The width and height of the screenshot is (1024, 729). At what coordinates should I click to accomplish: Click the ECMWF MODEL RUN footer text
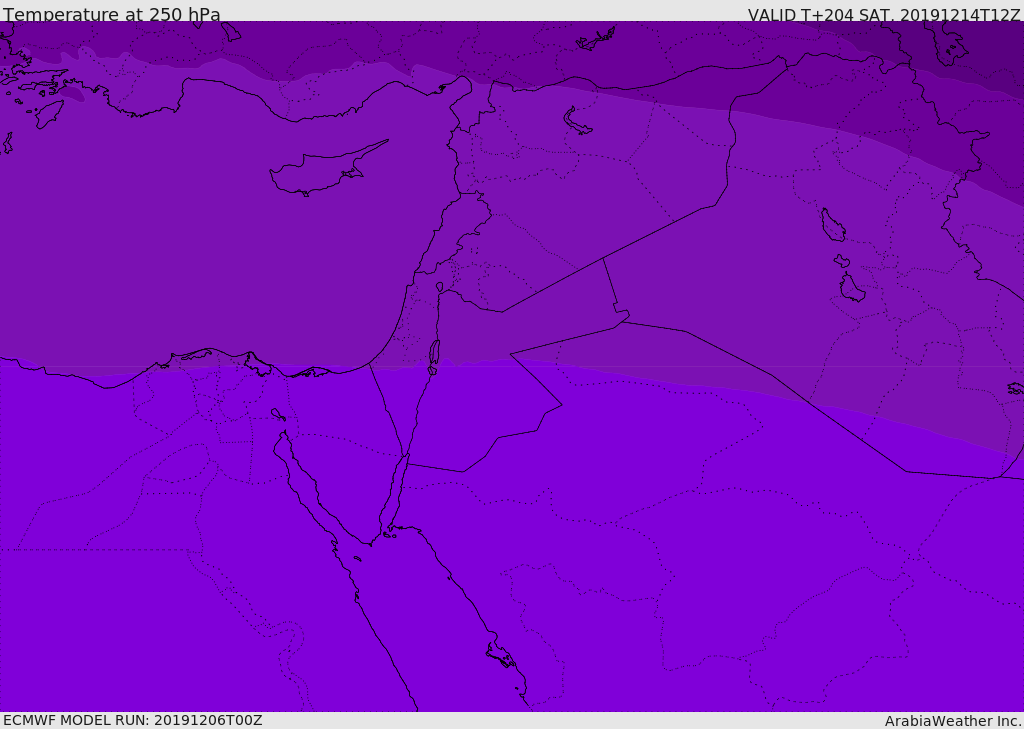[133, 720]
